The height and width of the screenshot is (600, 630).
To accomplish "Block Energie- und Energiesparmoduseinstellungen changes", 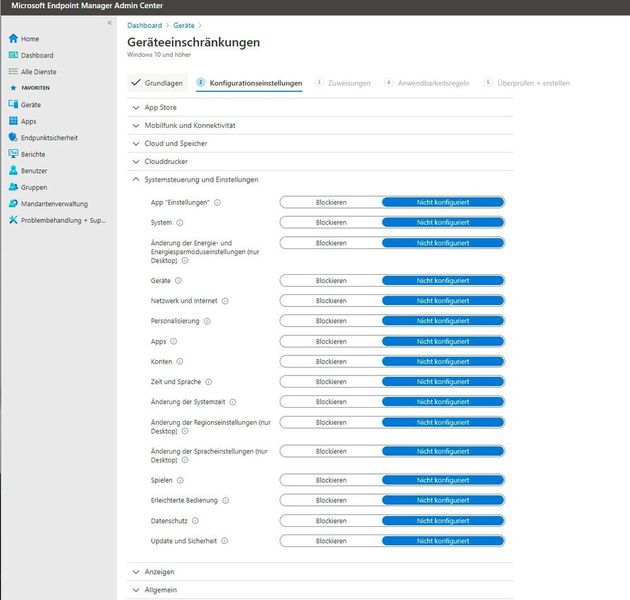I will [331, 243].
